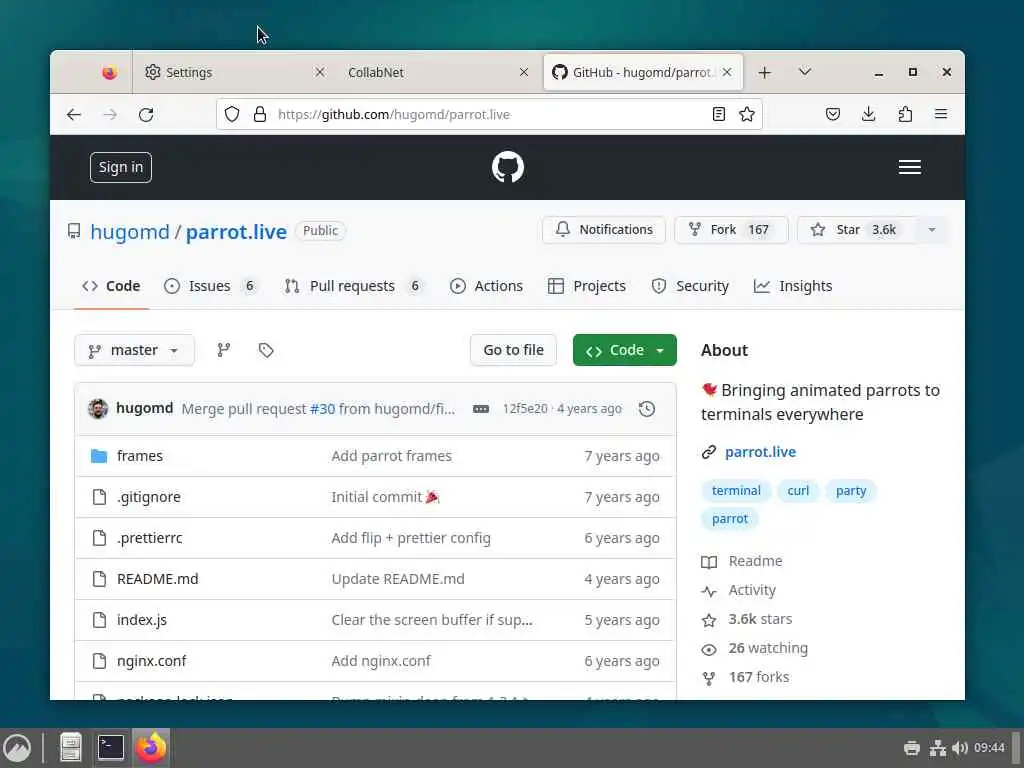Open Firefox downloads panel

(x=869, y=114)
